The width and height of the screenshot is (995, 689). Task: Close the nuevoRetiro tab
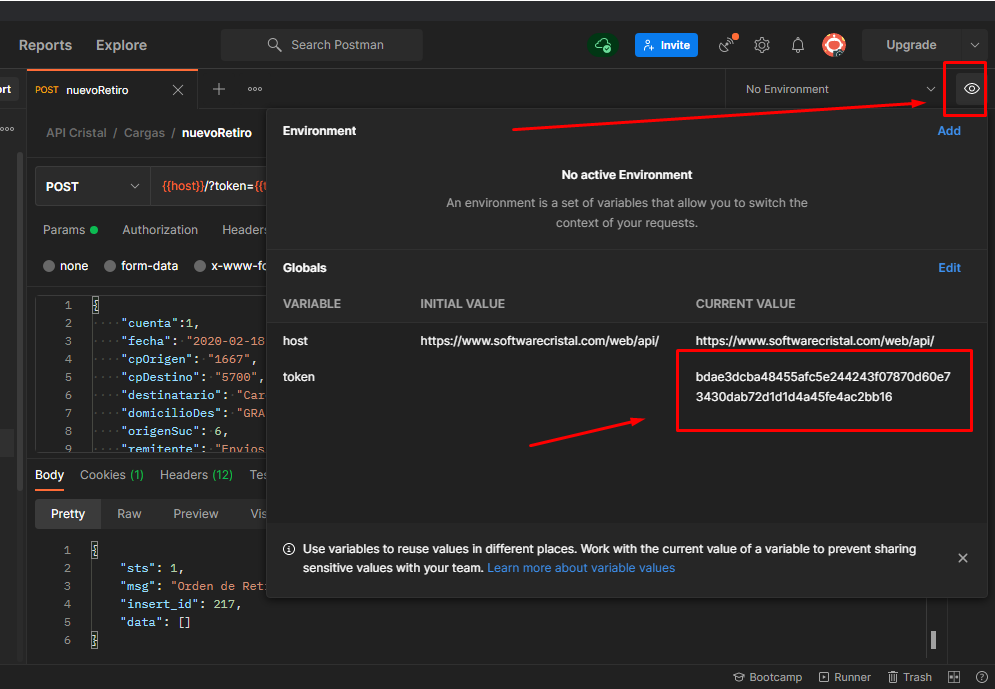pyautogui.click(x=178, y=90)
